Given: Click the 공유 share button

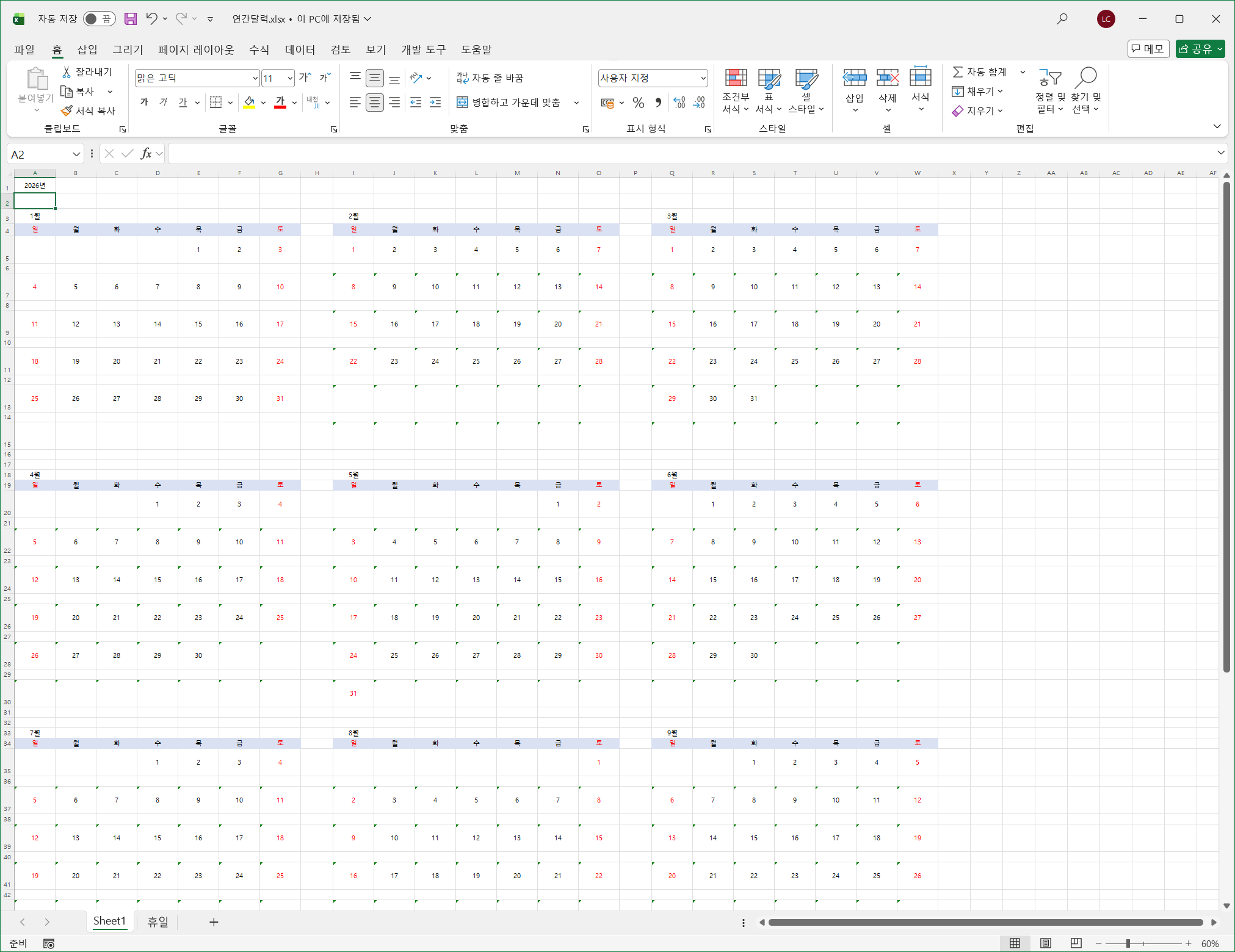Looking at the screenshot, I should [x=1200, y=49].
